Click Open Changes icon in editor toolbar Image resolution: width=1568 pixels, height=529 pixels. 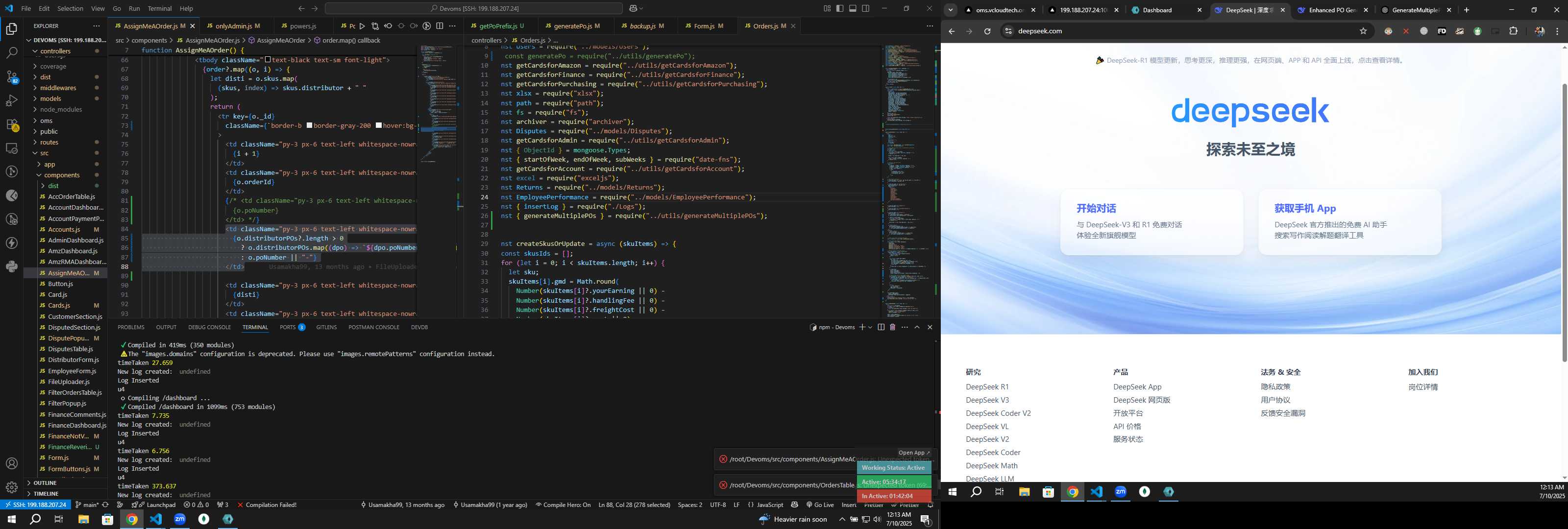pyautogui.click(x=375, y=26)
